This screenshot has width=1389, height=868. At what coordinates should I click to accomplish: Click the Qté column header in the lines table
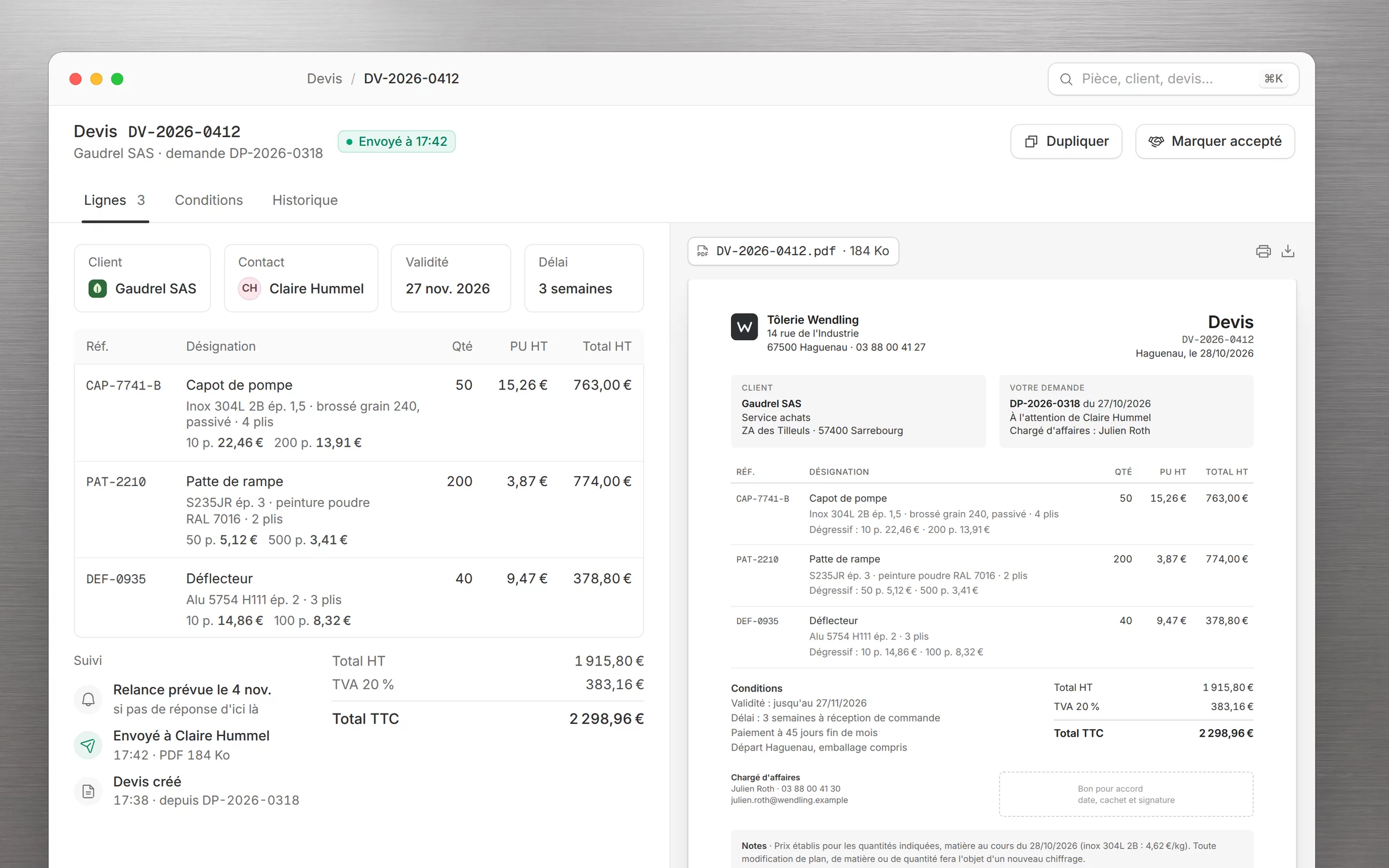pos(462,347)
